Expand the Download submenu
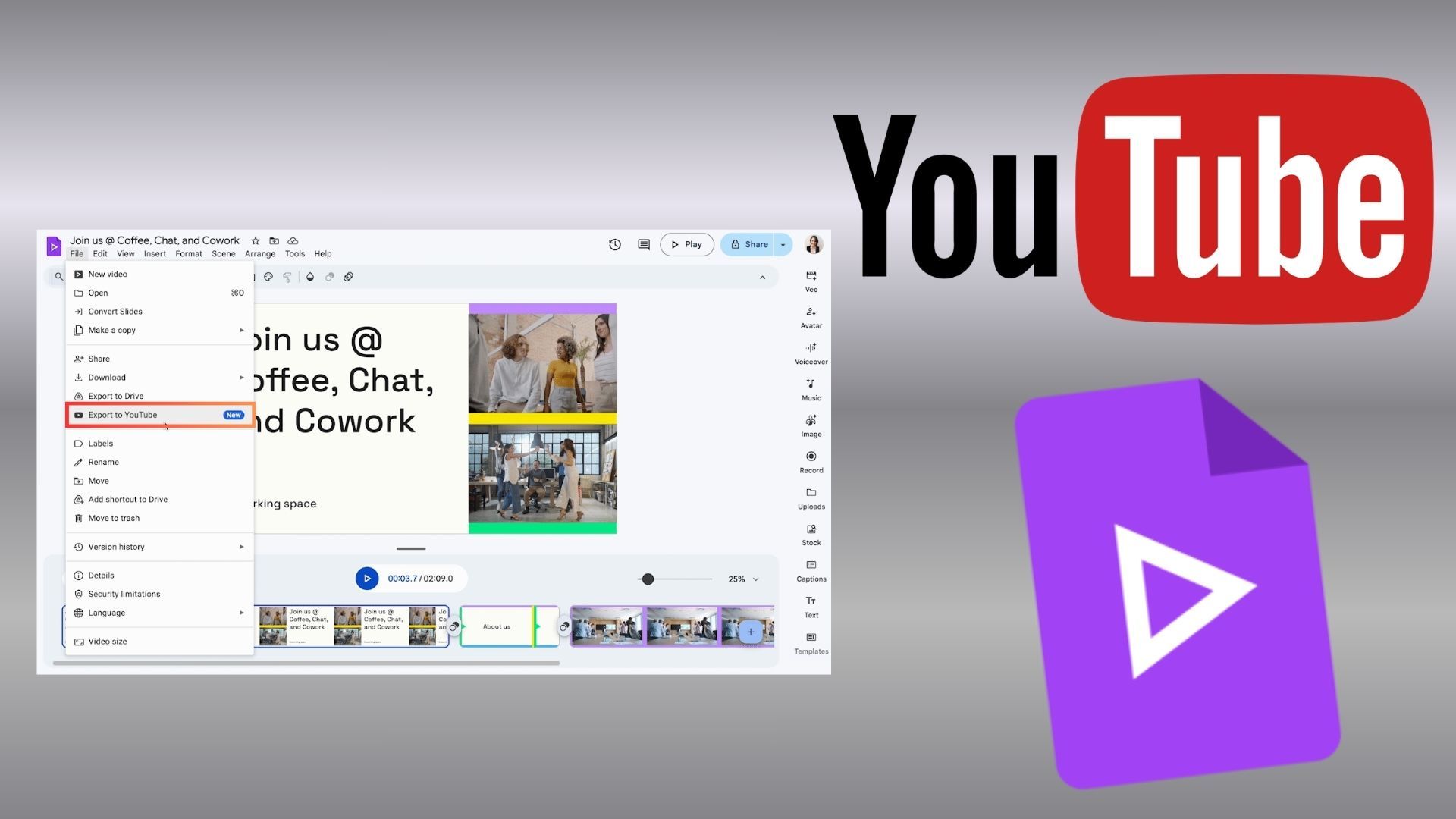The image size is (1456, 819). pos(160,378)
